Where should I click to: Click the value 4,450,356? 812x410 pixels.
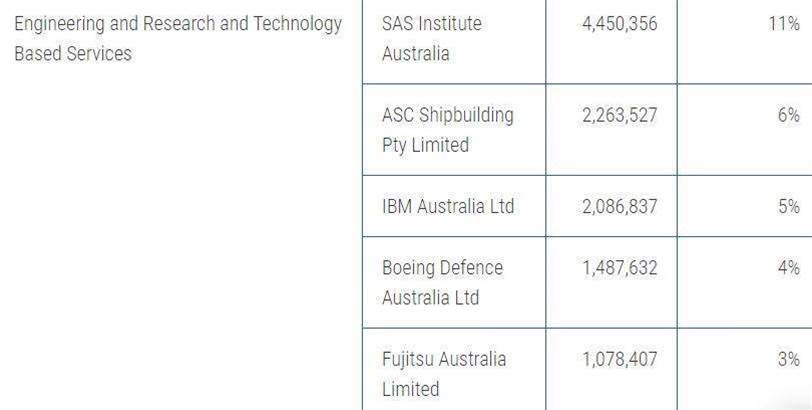pyautogui.click(x=619, y=23)
